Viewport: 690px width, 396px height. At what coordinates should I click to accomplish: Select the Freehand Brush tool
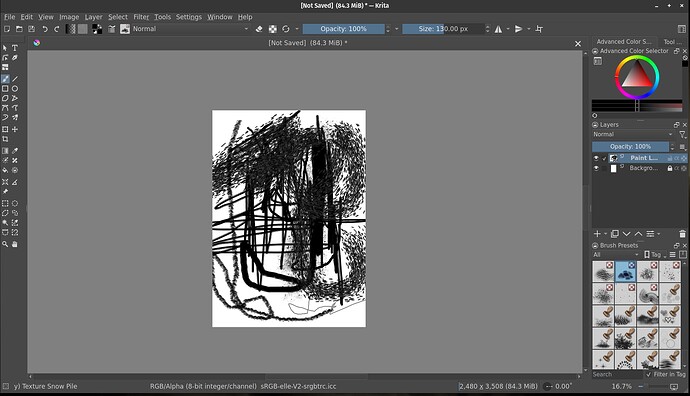click(5, 79)
